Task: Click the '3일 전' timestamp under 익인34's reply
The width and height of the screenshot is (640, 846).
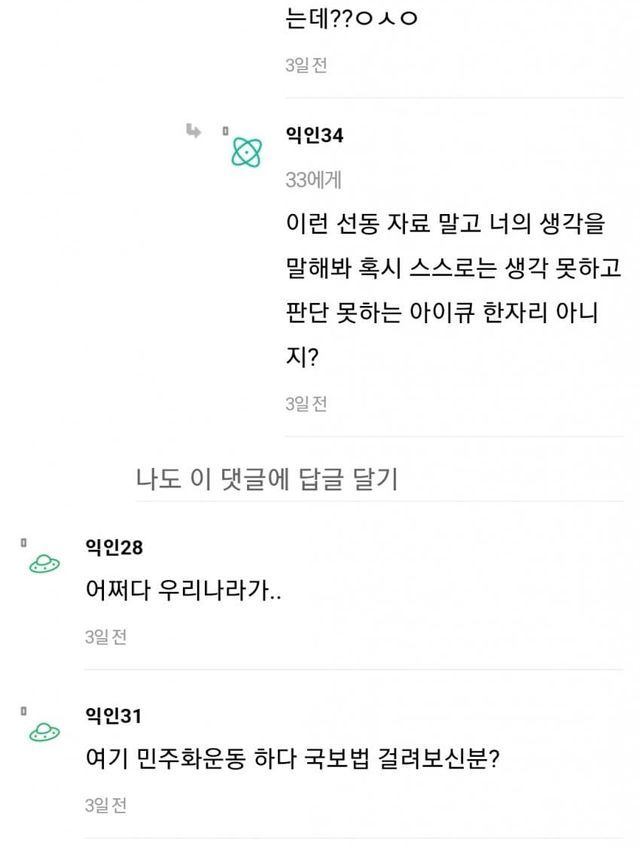Action: point(305,404)
